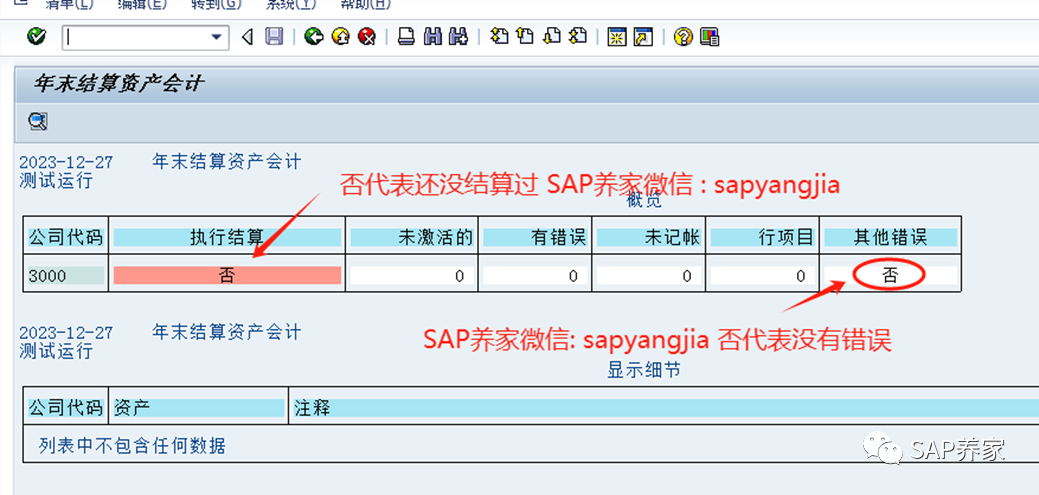
Task: Collapse the command field with triangle arrow
Action: pyautogui.click(x=248, y=37)
